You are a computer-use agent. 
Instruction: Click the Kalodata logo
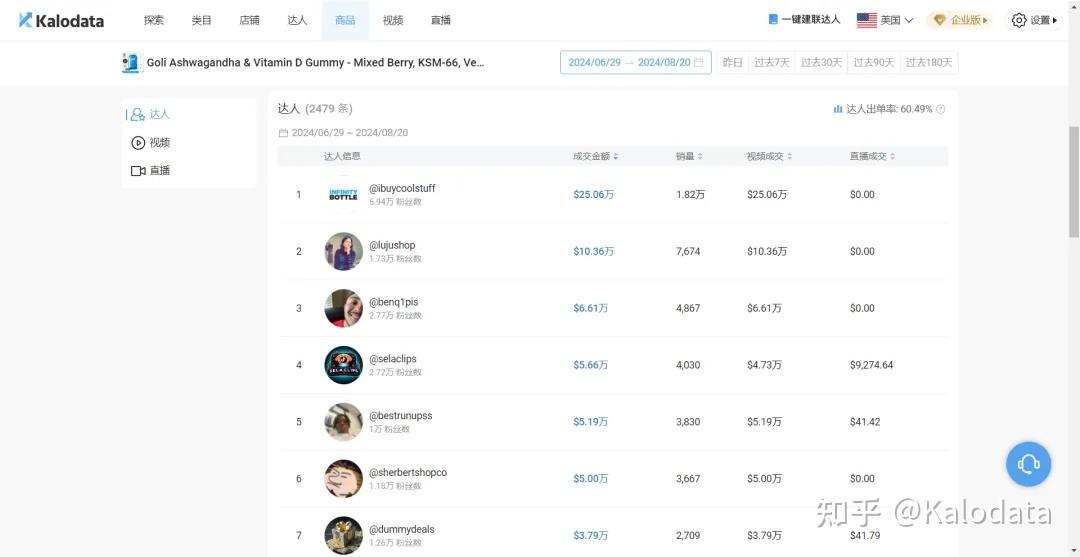coord(61,20)
